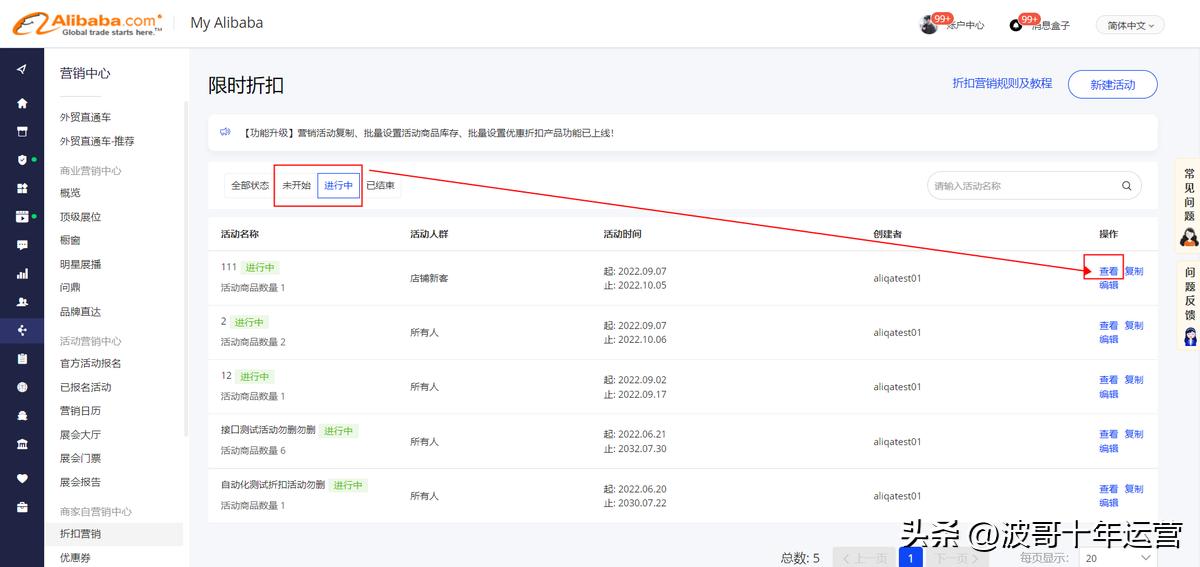Click the 常见问题 help avatar icon
Image resolution: width=1200 pixels, height=567 pixels.
[x=1189, y=237]
